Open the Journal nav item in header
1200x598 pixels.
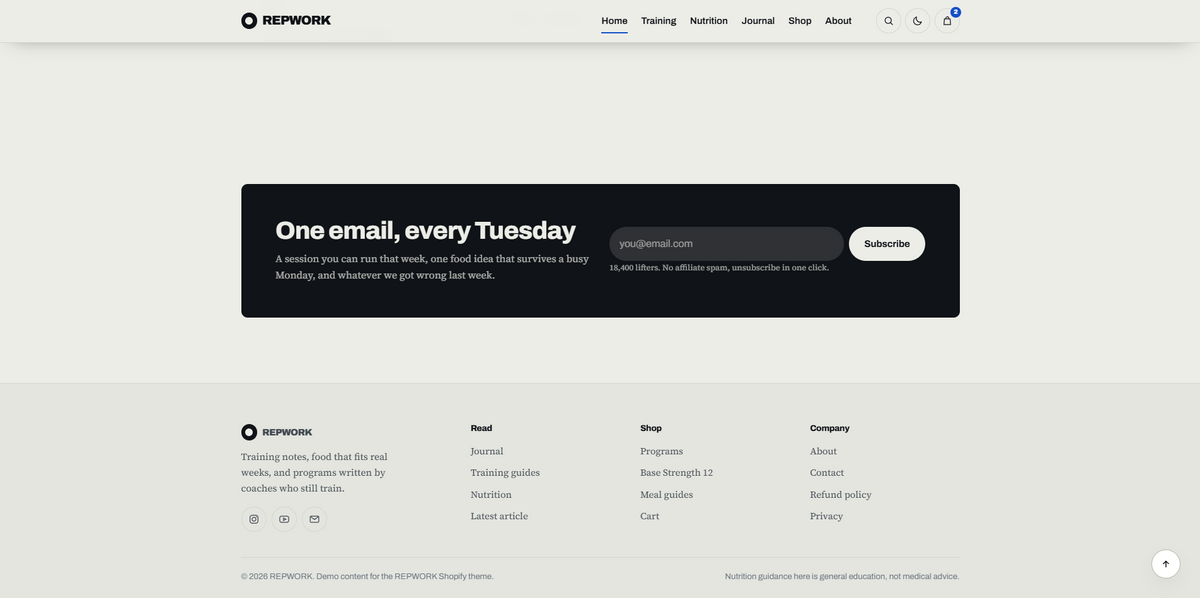pos(758,21)
